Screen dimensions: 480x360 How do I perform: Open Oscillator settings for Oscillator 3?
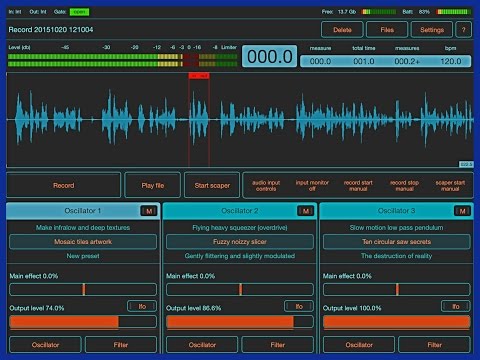click(359, 345)
